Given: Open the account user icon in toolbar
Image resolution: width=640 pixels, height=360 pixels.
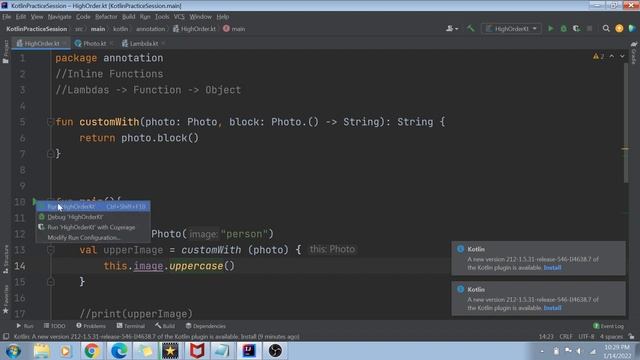Looking at the screenshot, I should 451,29.
